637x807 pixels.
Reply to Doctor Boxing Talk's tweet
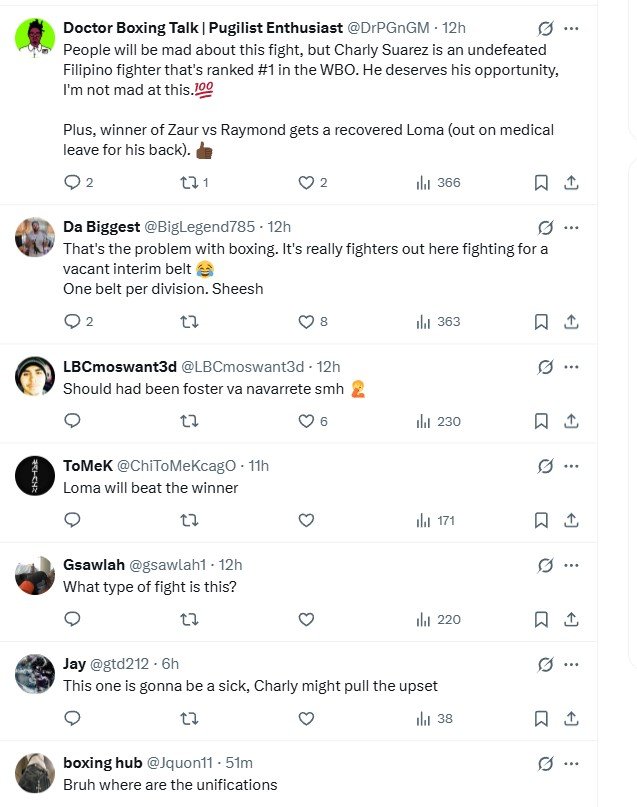click(72, 182)
